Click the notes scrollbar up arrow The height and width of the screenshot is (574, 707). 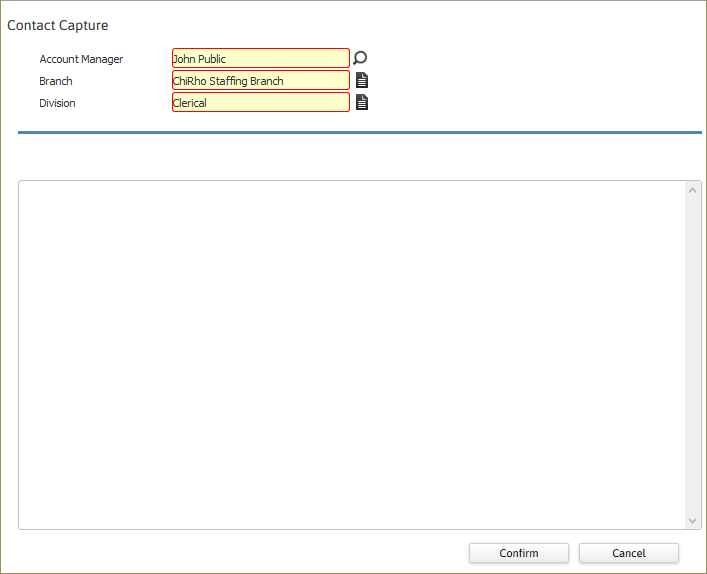pyautogui.click(x=692, y=190)
